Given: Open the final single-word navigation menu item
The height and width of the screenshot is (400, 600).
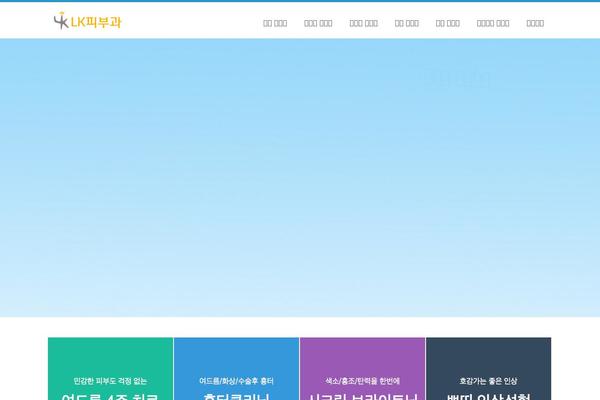Looking at the screenshot, I should [535, 23].
